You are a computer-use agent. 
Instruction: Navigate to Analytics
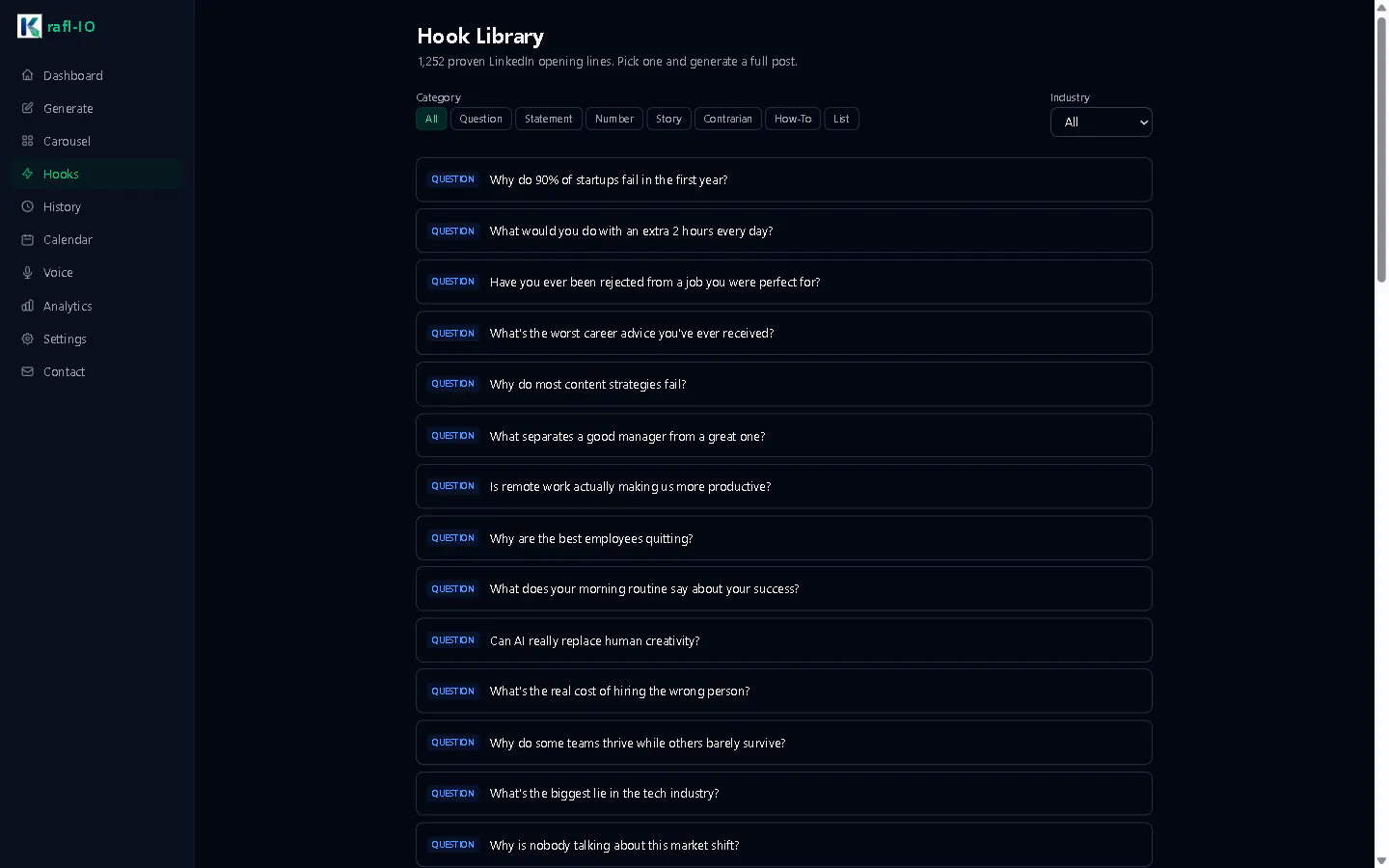(96, 306)
